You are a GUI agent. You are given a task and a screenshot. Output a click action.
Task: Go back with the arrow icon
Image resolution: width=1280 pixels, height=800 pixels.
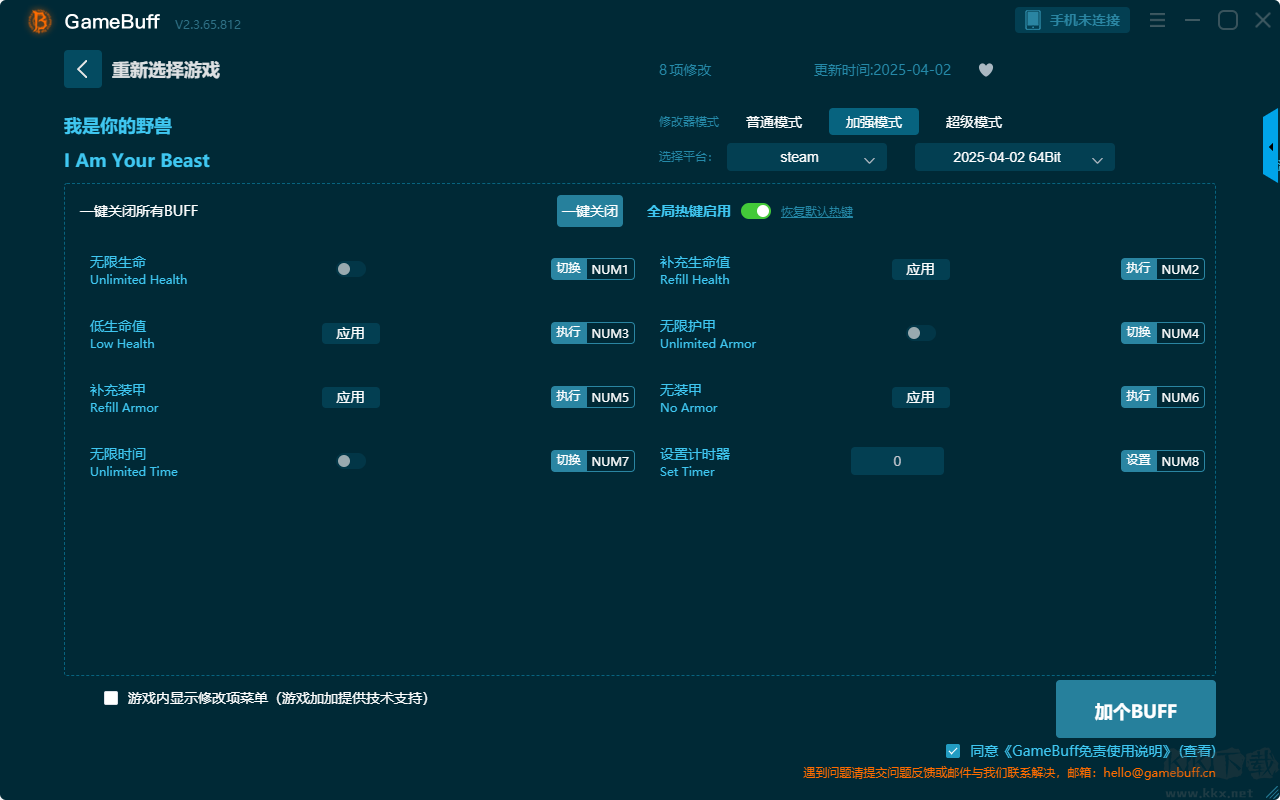[x=83, y=69]
